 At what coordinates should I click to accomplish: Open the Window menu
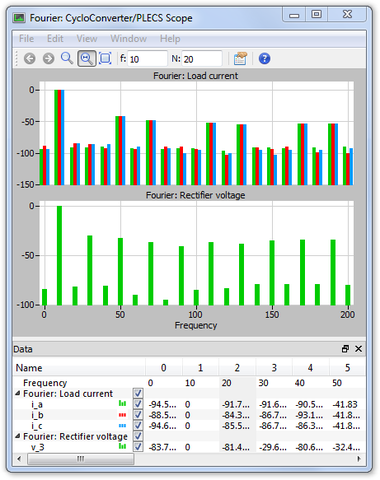(x=129, y=39)
